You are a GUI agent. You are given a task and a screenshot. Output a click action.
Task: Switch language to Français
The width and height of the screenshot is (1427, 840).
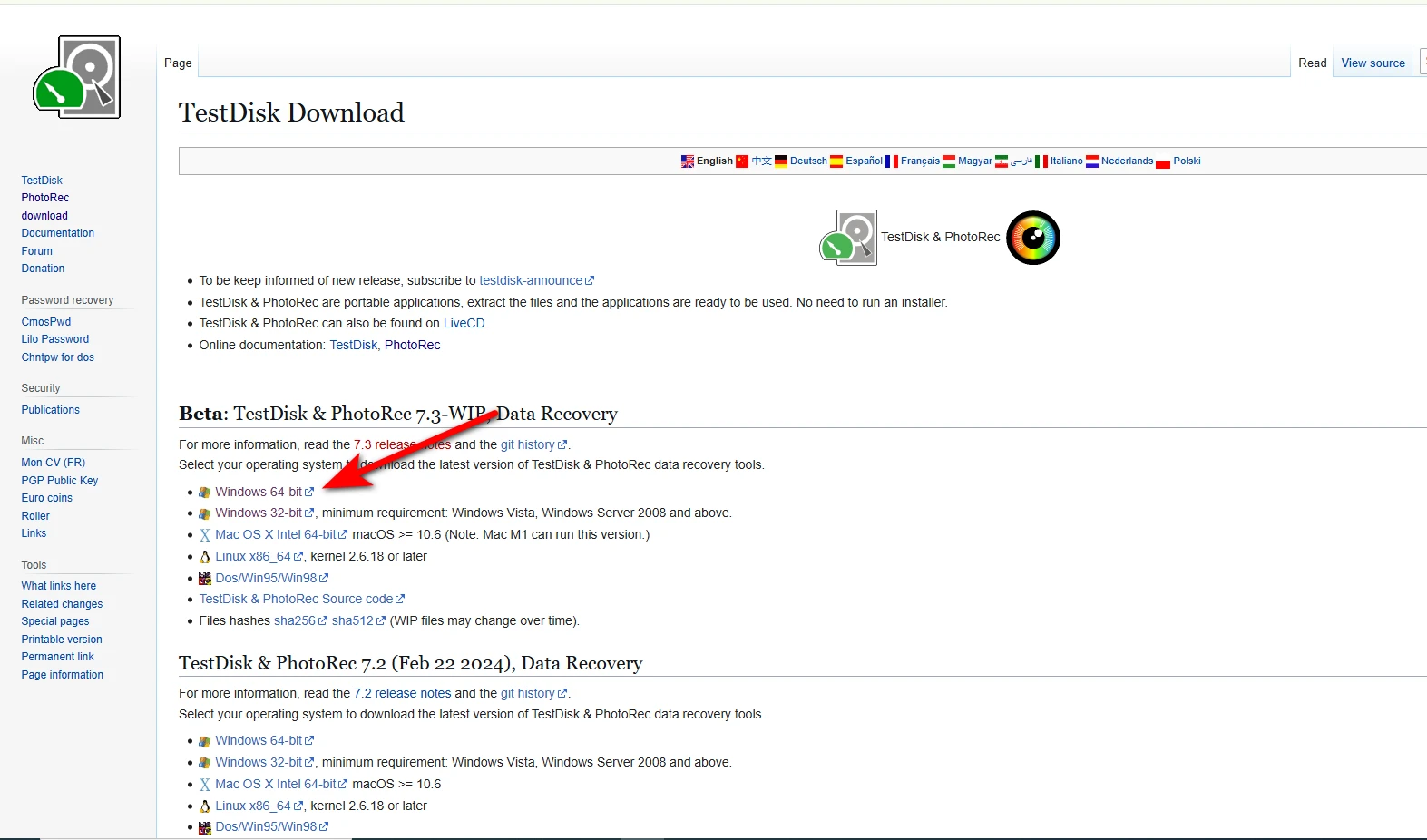pyautogui.click(x=920, y=161)
